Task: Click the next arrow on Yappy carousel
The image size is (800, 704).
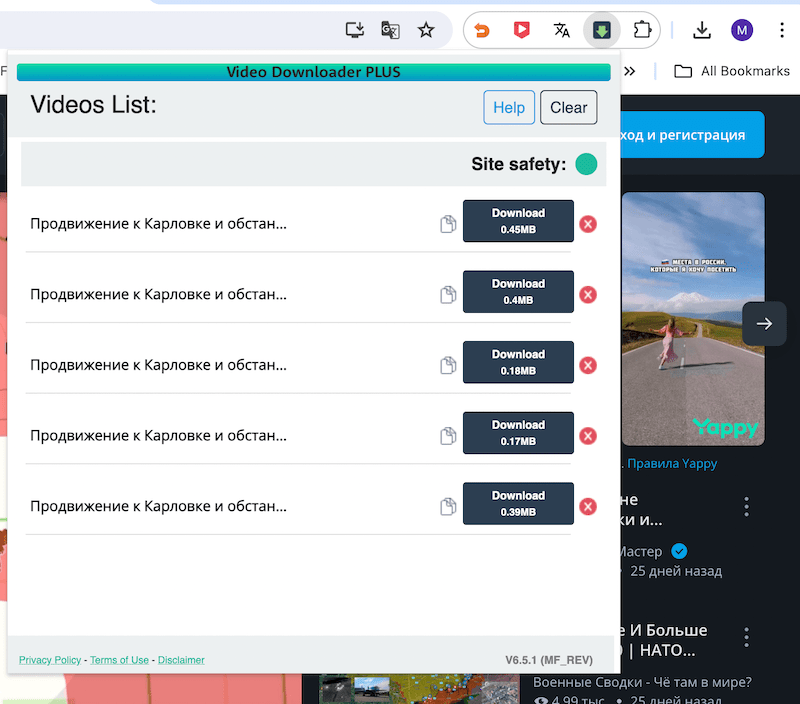Action: click(764, 324)
